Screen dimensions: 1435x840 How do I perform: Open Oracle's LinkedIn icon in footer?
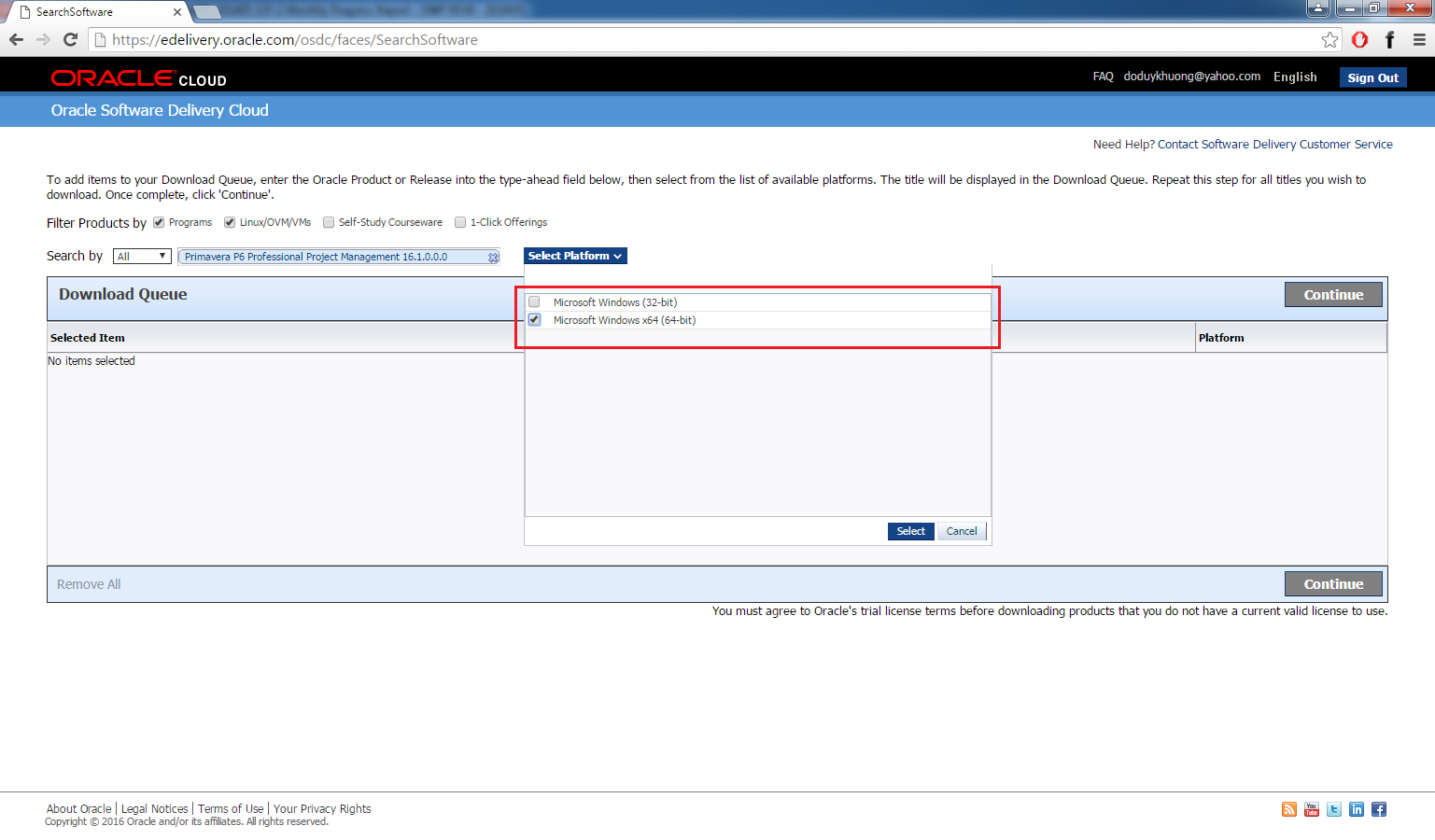pyautogui.click(x=1357, y=809)
